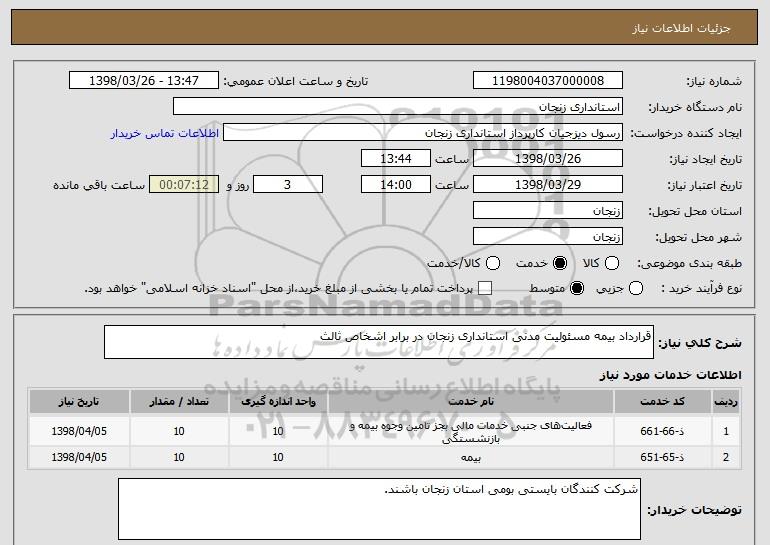
Task: Click the request creator name field
Action: (x=423, y=133)
